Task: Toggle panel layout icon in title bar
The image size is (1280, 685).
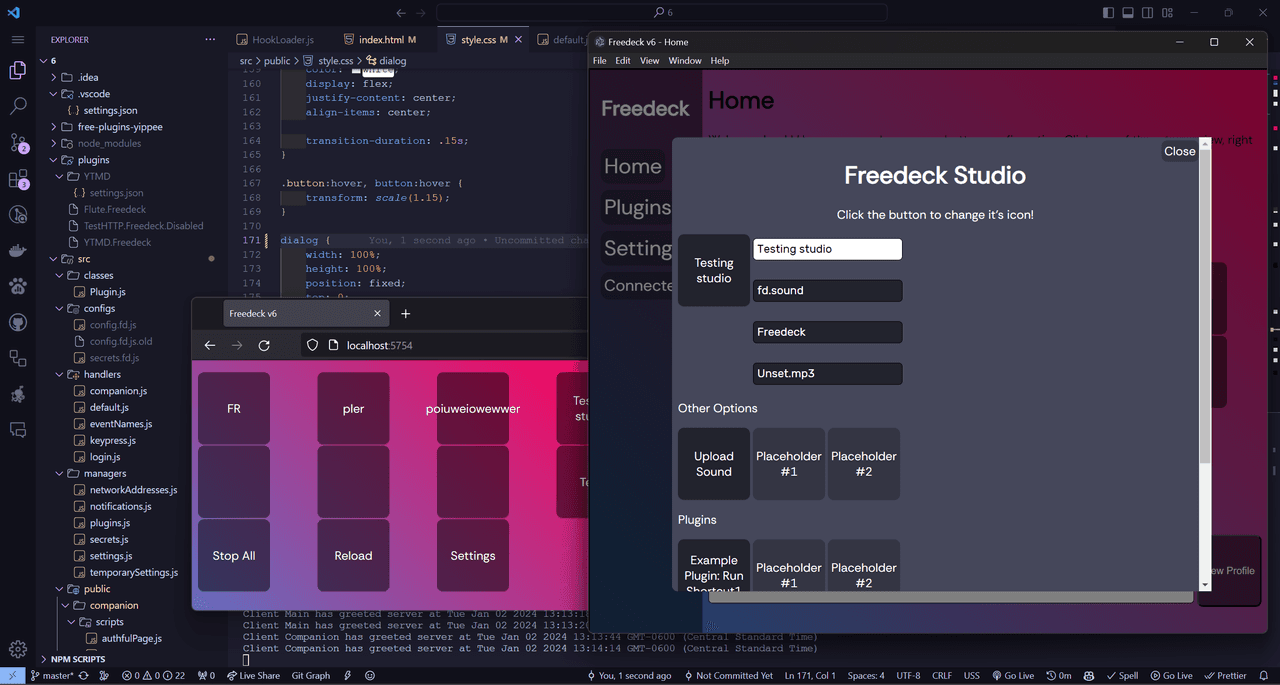Action: (x=1128, y=13)
